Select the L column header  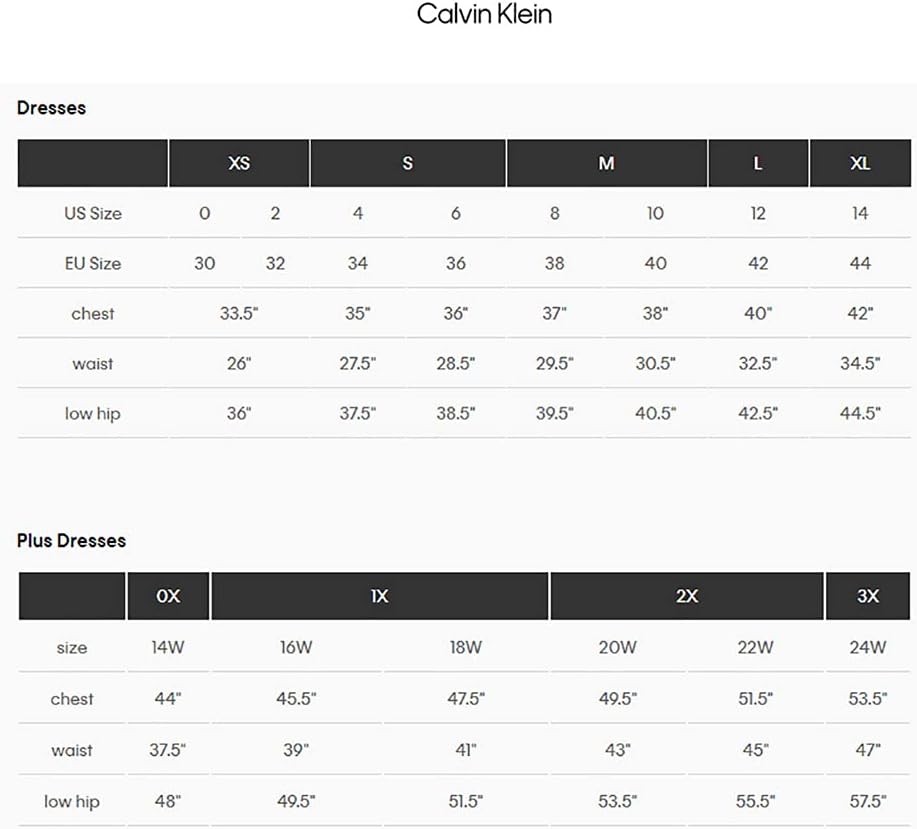[758, 164]
